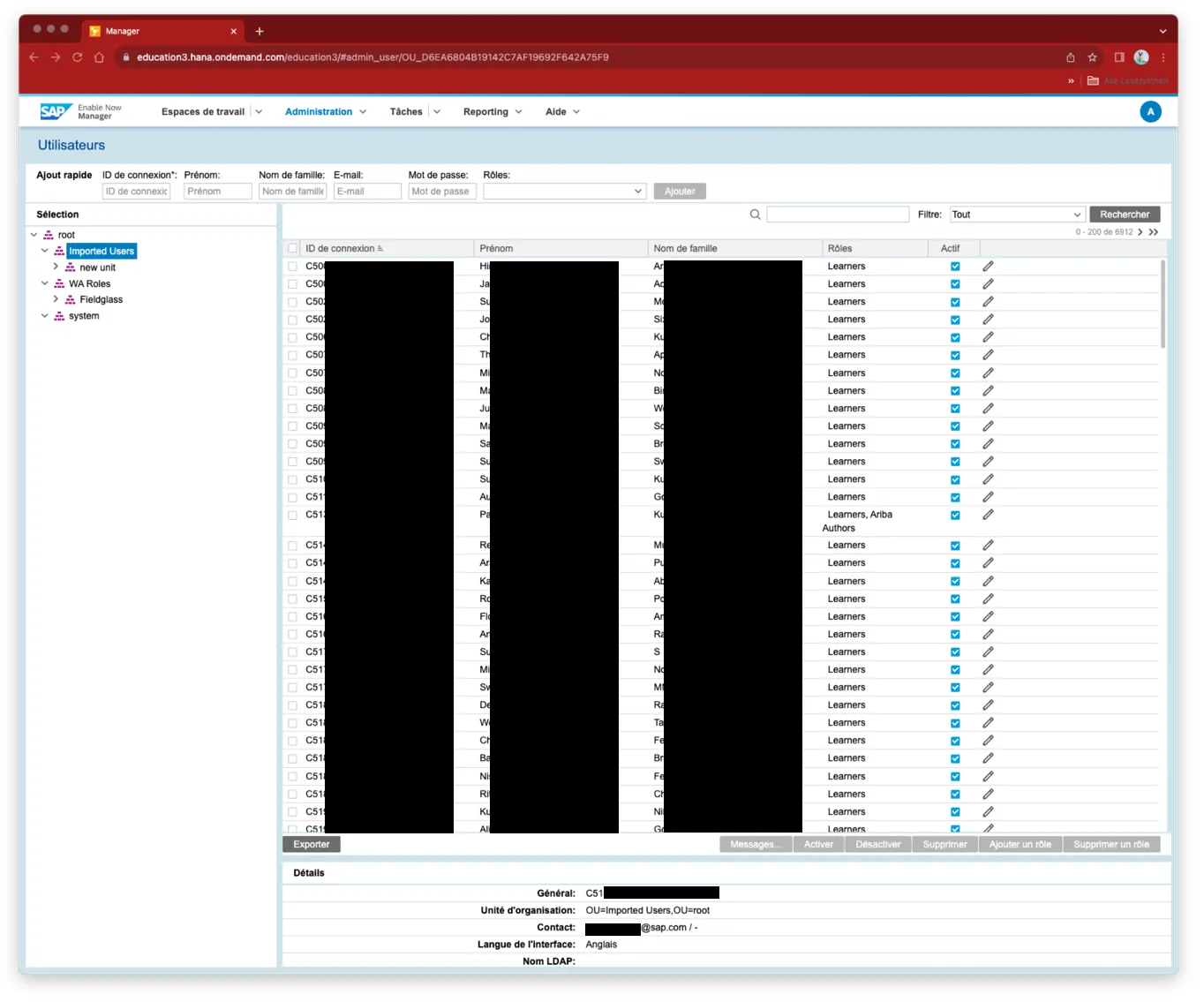Image resolution: width=1204 pixels, height=1002 pixels.
Task: Expand the Fieldglass tree node
Action: 56,300
